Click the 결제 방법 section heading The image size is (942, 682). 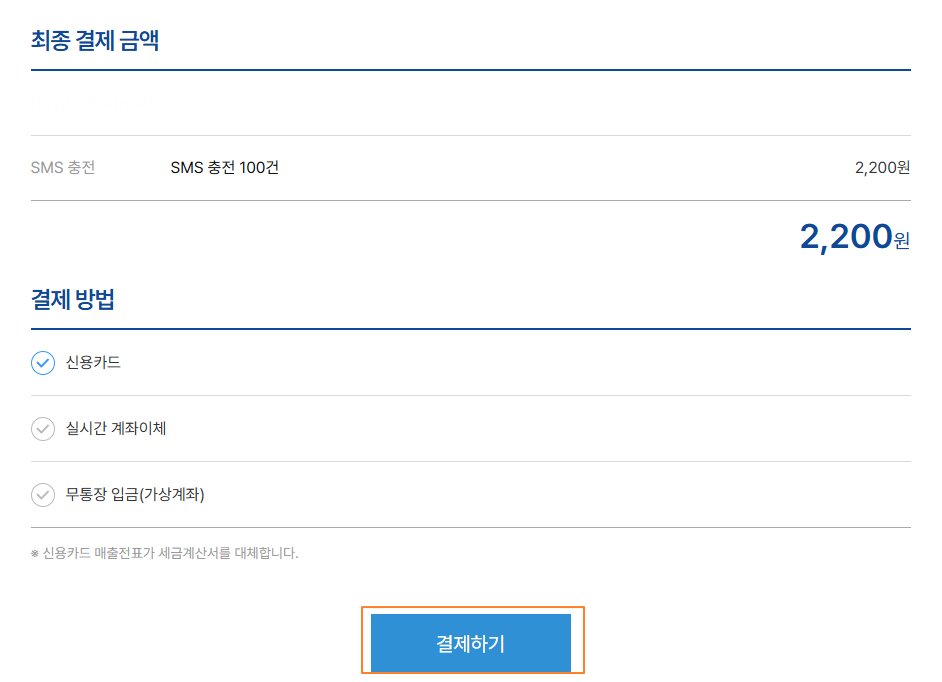(x=73, y=299)
